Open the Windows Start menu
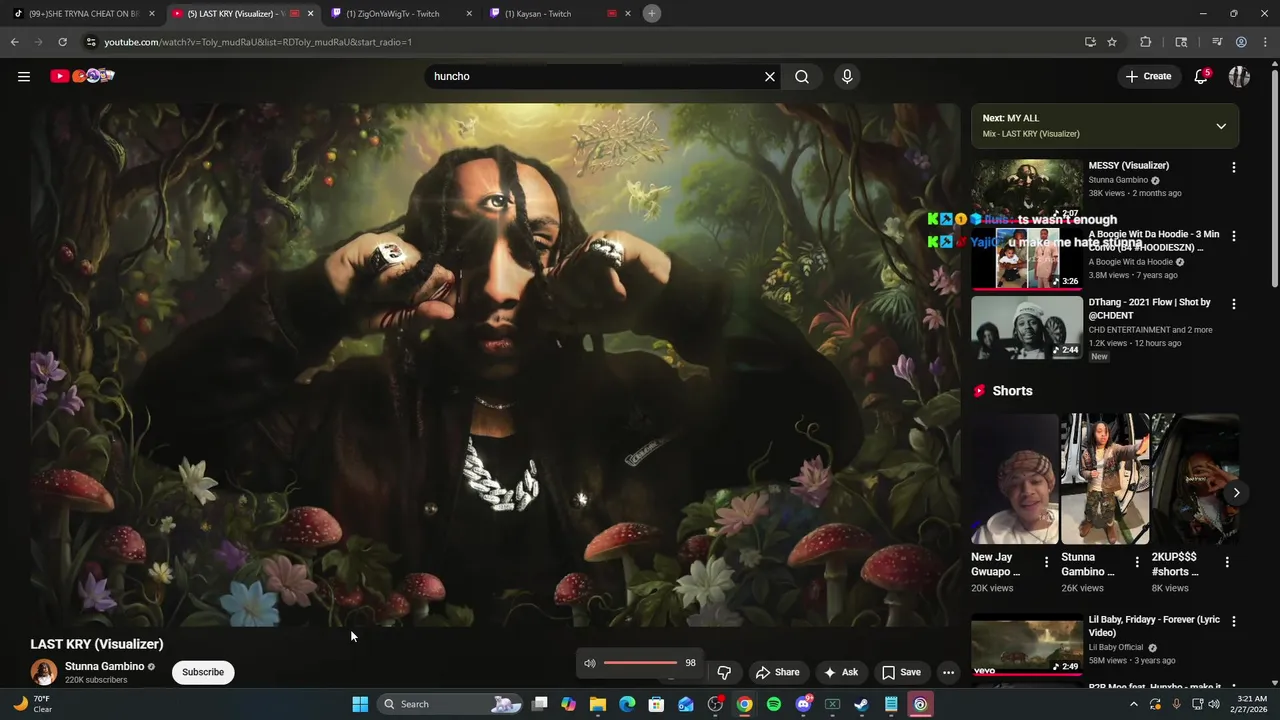The width and height of the screenshot is (1280, 720). [x=360, y=704]
